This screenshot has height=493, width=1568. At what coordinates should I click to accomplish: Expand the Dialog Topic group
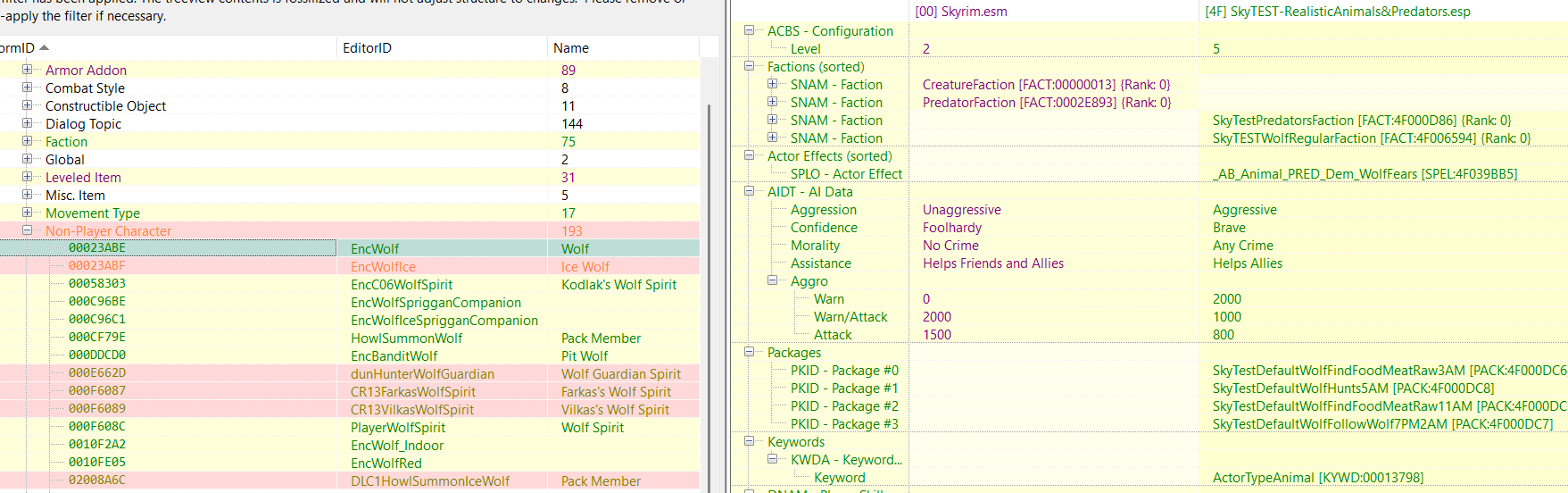tap(27, 123)
